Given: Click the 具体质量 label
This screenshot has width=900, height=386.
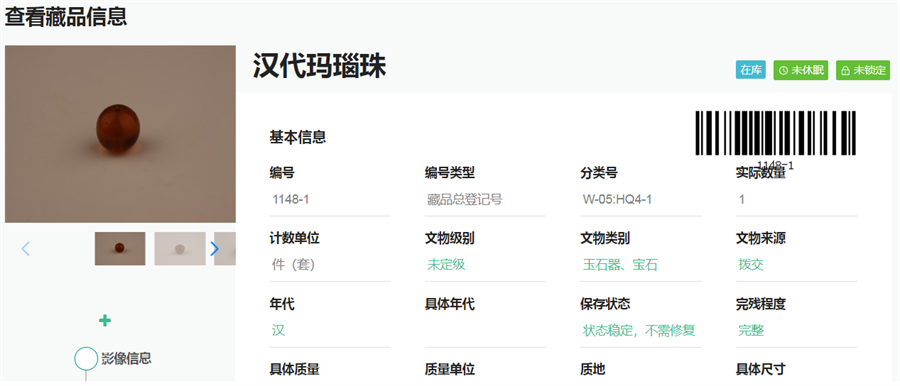Looking at the screenshot, I should [294, 369].
